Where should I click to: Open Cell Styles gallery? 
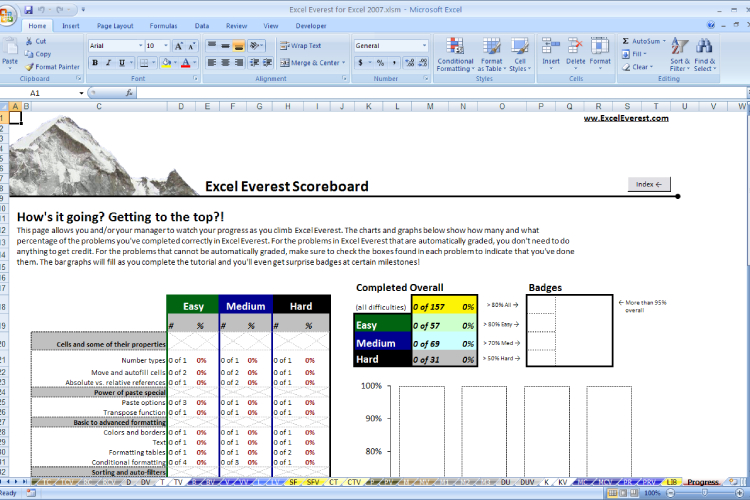(x=520, y=55)
